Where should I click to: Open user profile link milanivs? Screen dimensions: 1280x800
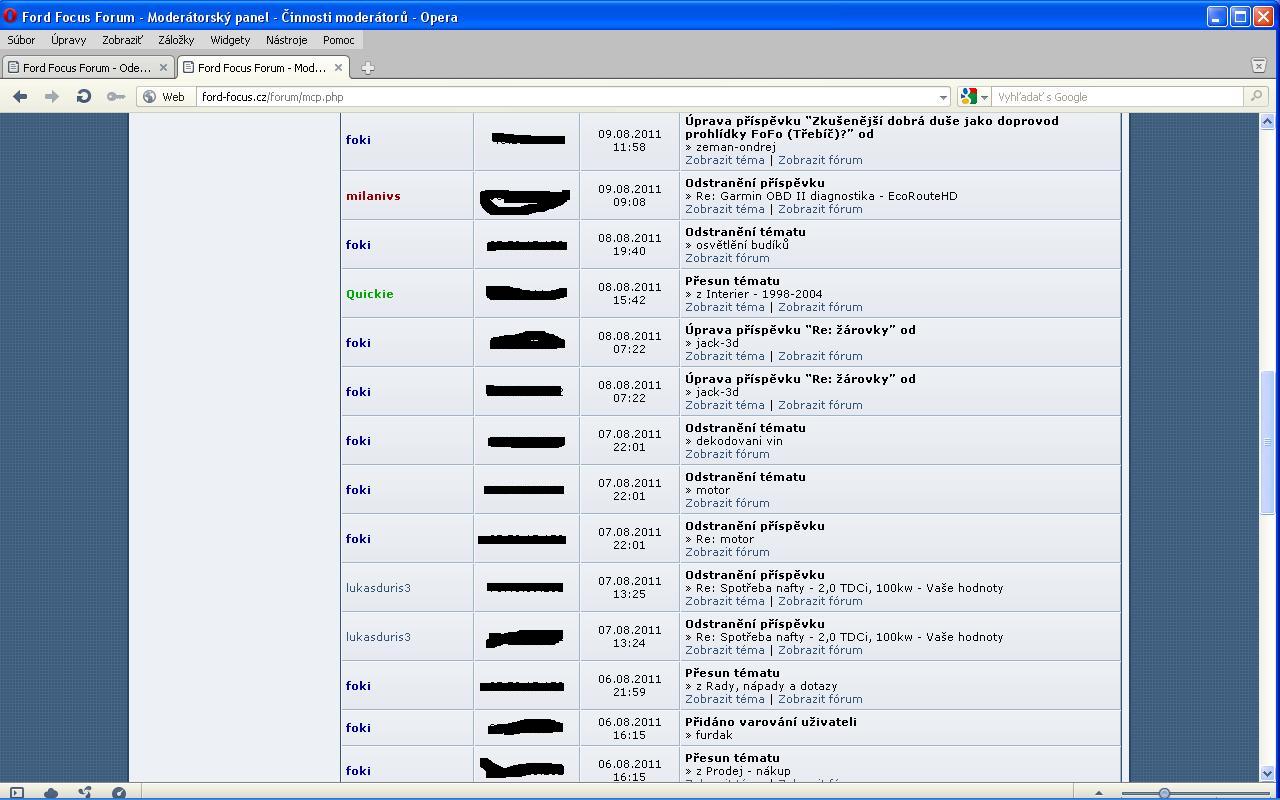click(x=373, y=196)
